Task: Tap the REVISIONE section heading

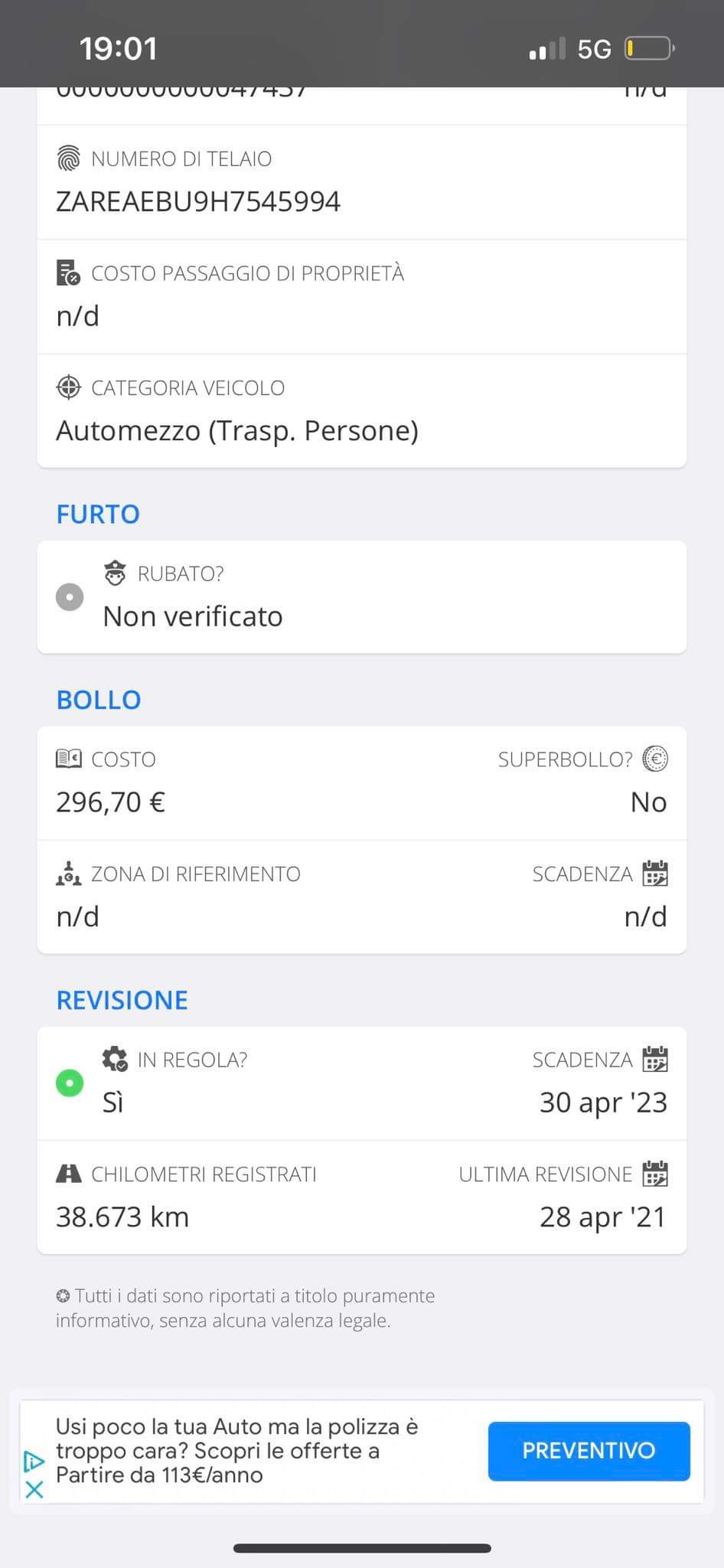Action: pyautogui.click(x=122, y=1000)
